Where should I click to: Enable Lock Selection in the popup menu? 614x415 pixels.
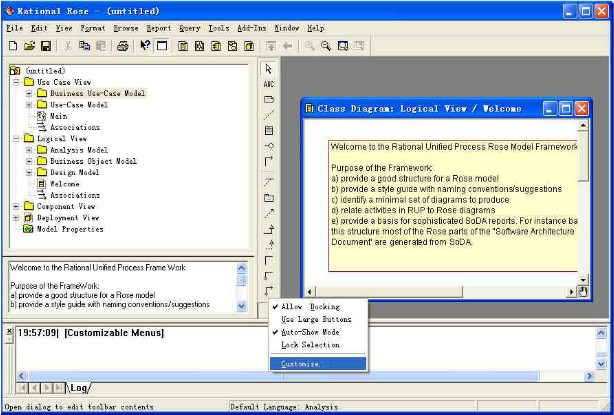[x=318, y=345]
